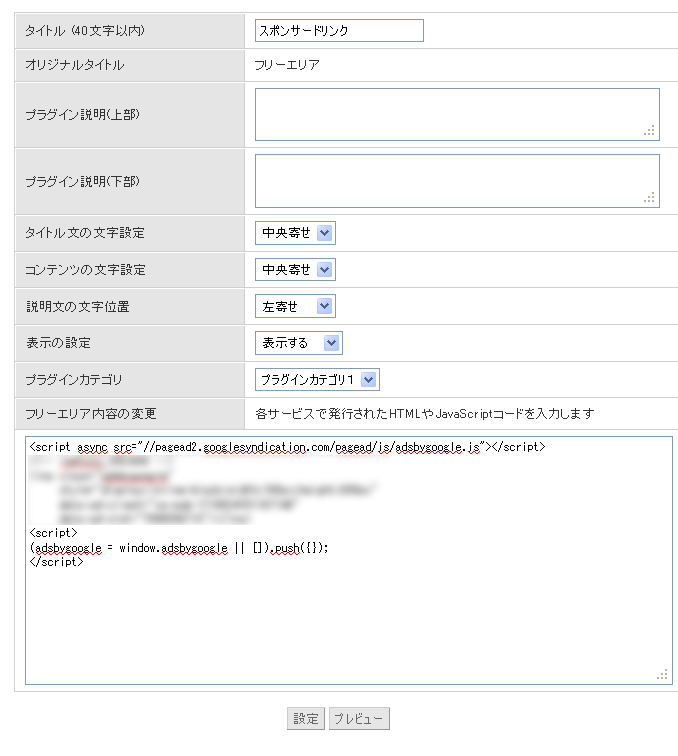
Task: Click the 表示の設定 label
Action: [x=58, y=343]
